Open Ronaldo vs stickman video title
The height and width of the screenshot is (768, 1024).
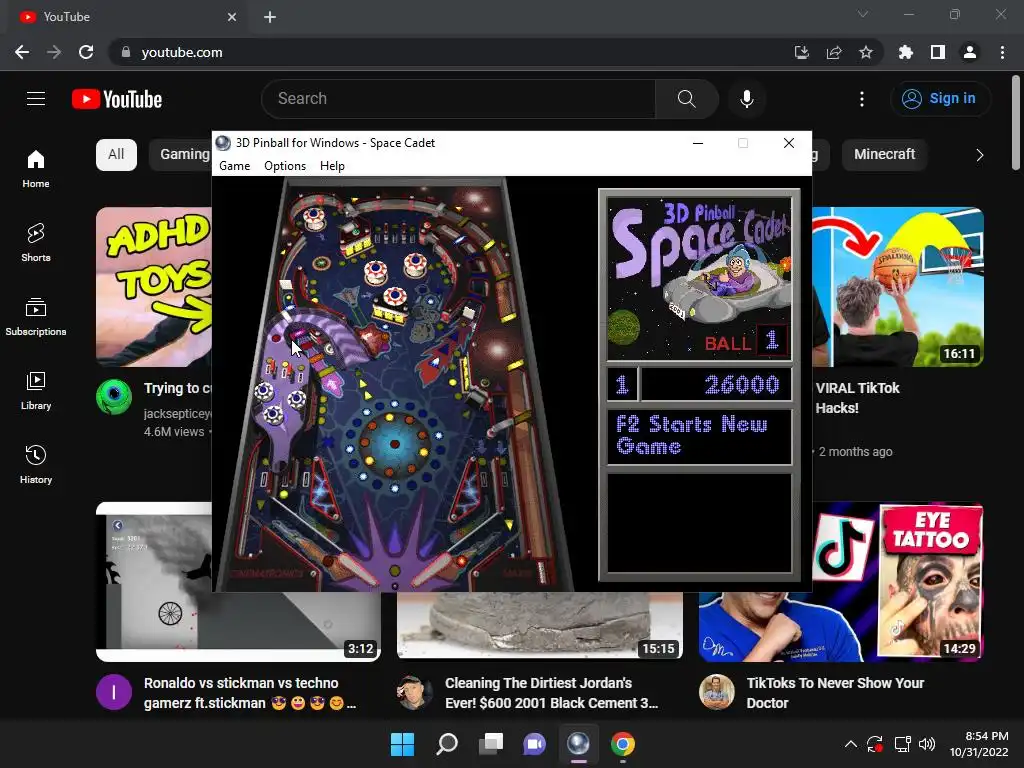(x=249, y=693)
